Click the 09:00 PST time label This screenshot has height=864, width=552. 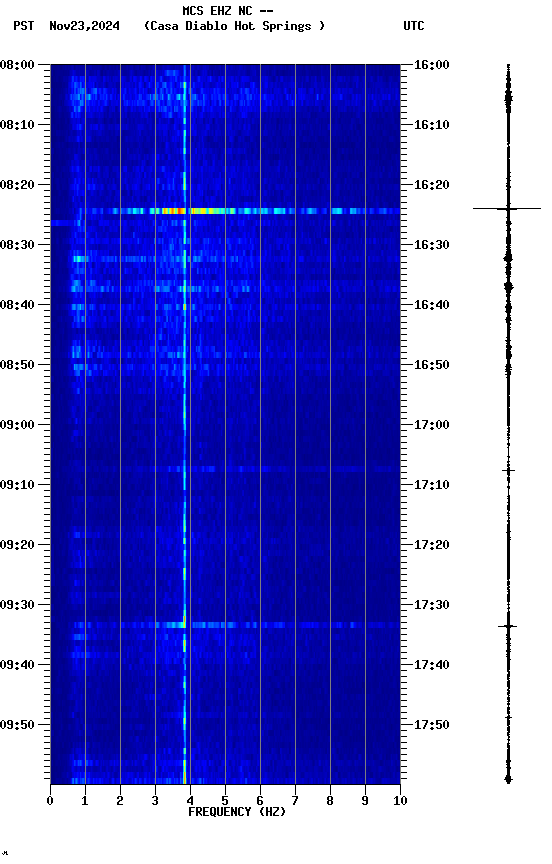click(x=17, y=425)
